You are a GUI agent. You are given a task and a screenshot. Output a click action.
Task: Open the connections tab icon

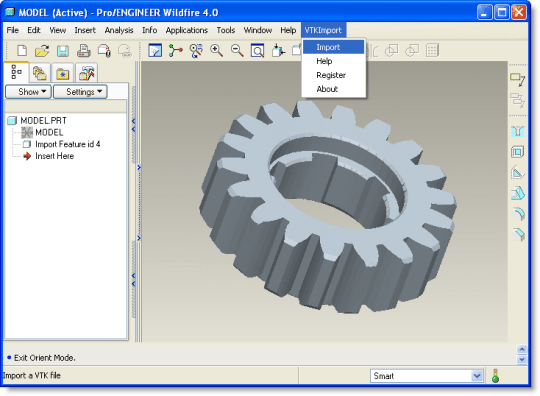click(86, 73)
